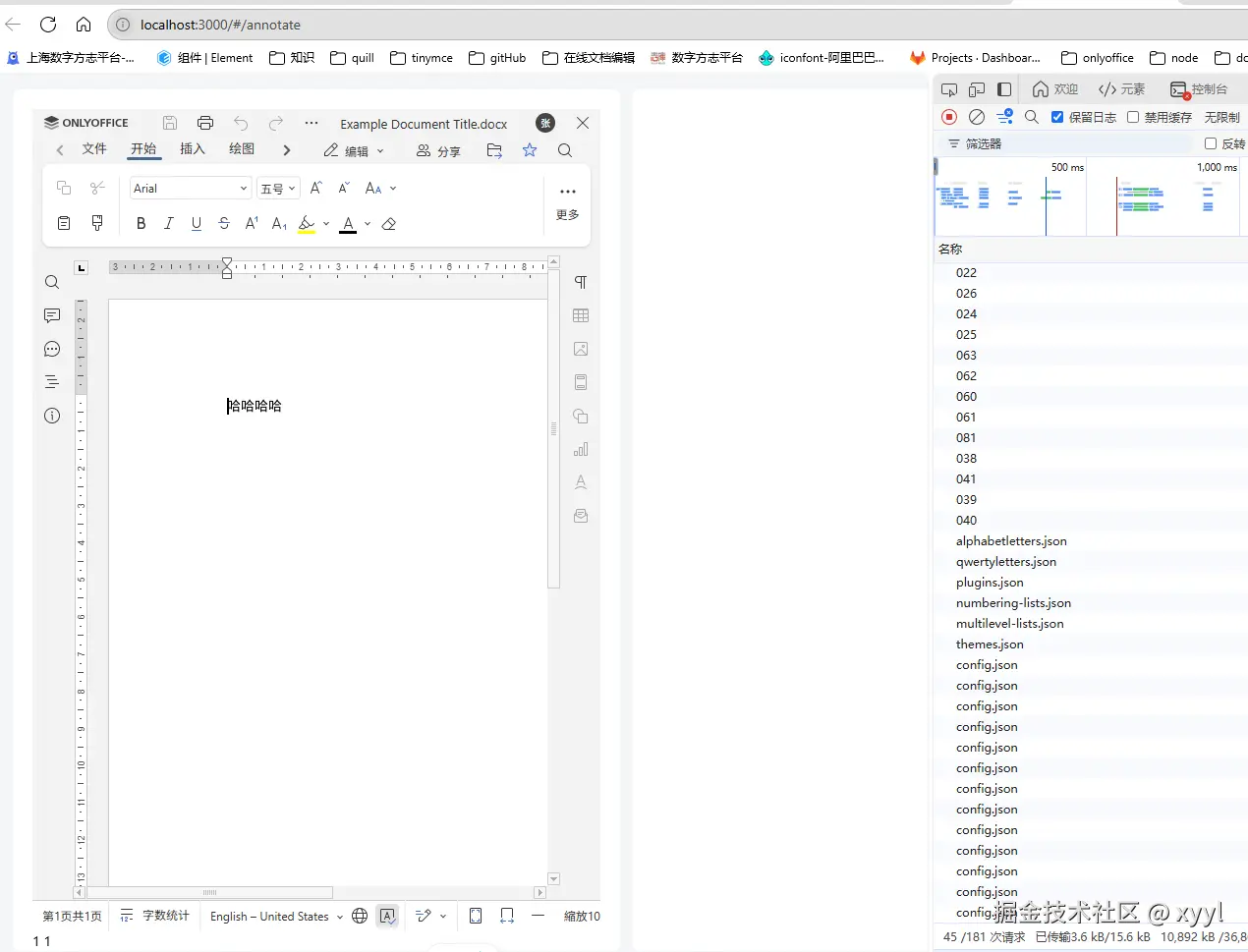Open the about info icon in sidebar

52,416
